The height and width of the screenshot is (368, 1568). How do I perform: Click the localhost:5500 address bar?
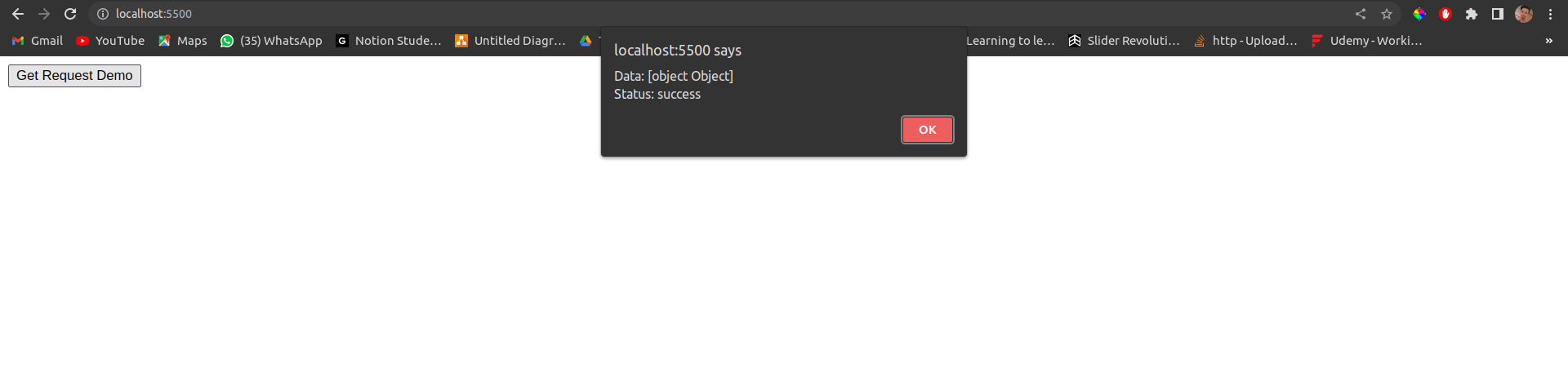tap(719, 14)
